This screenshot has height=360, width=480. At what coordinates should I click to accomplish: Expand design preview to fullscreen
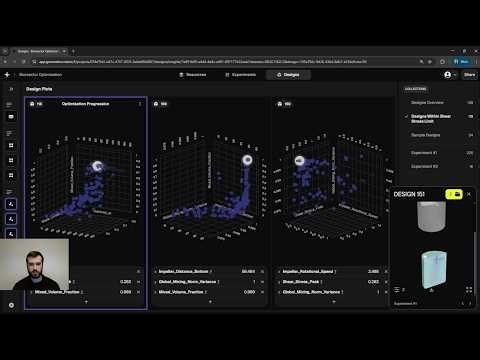pyautogui.click(x=469, y=290)
